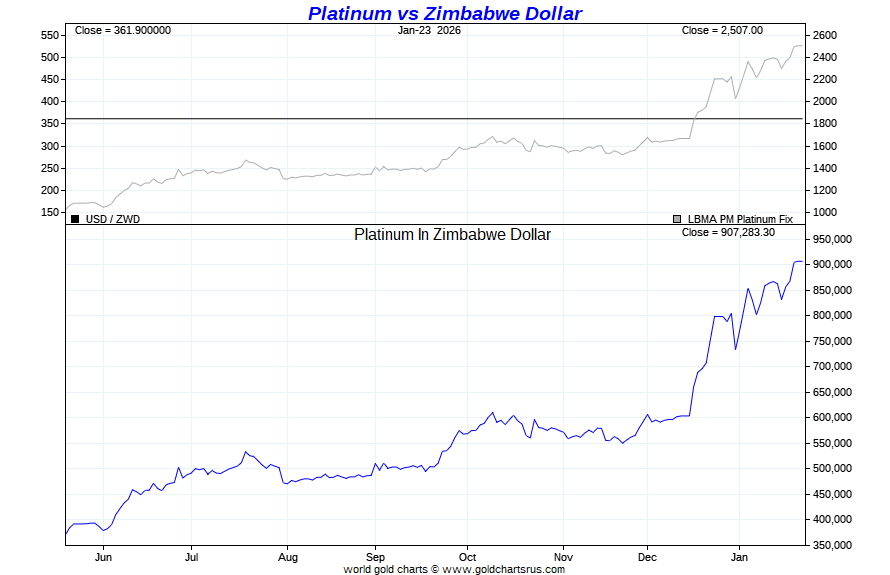Click the 550 tick on upper left axis
The image size is (890, 575).
click(49, 35)
